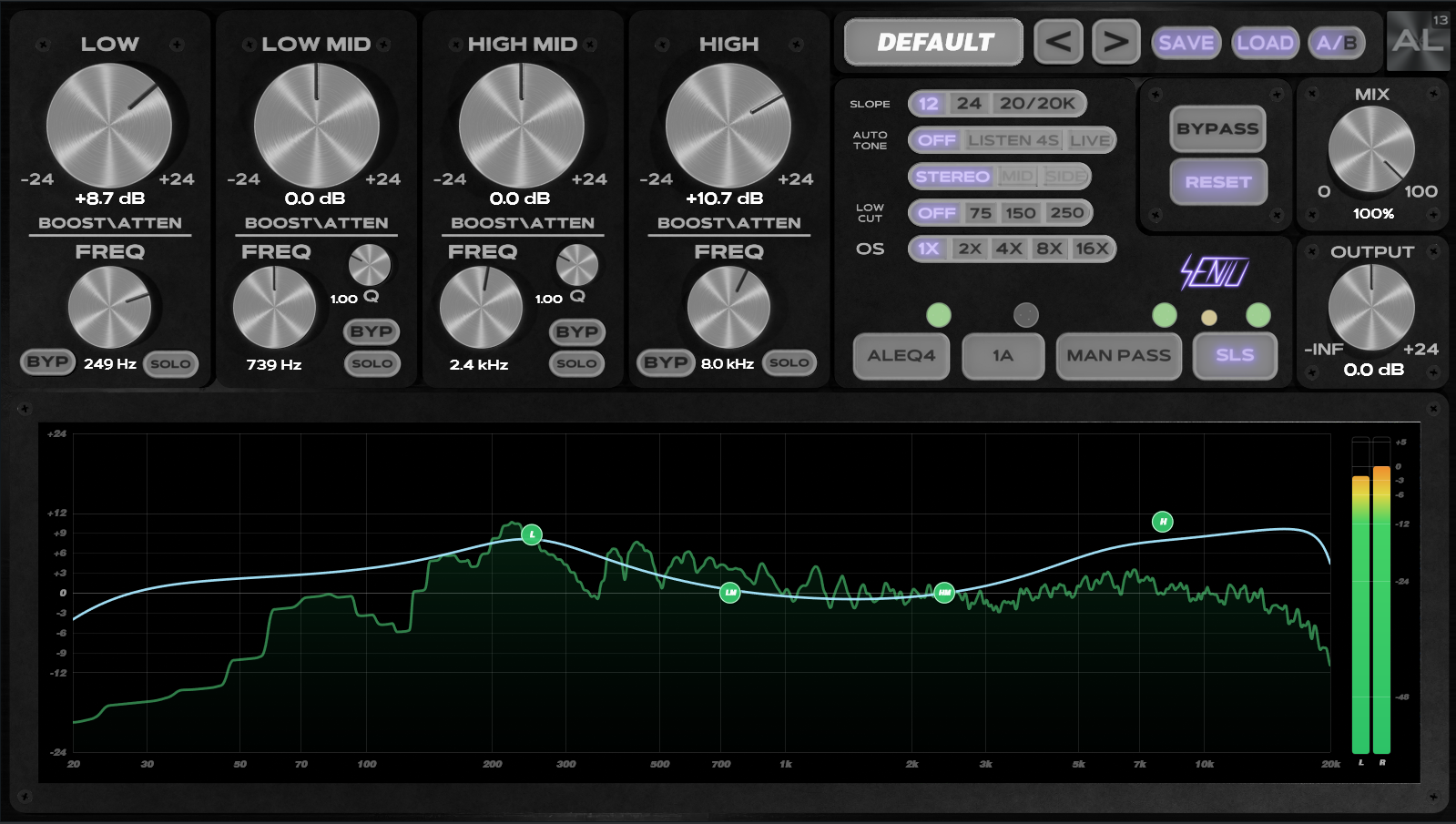Image resolution: width=1456 pixels, height=824 pixels.
Task: Click the Output gain knob
Action: [x=1371, y=307]
